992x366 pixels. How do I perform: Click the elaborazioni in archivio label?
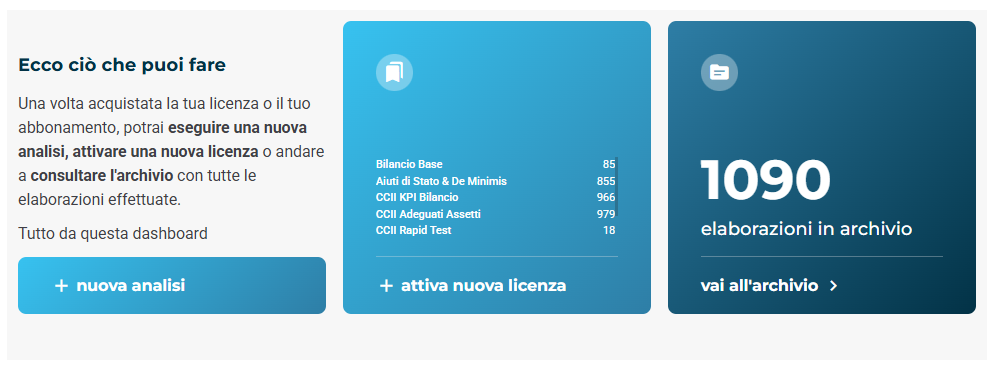tap(807, 229)
